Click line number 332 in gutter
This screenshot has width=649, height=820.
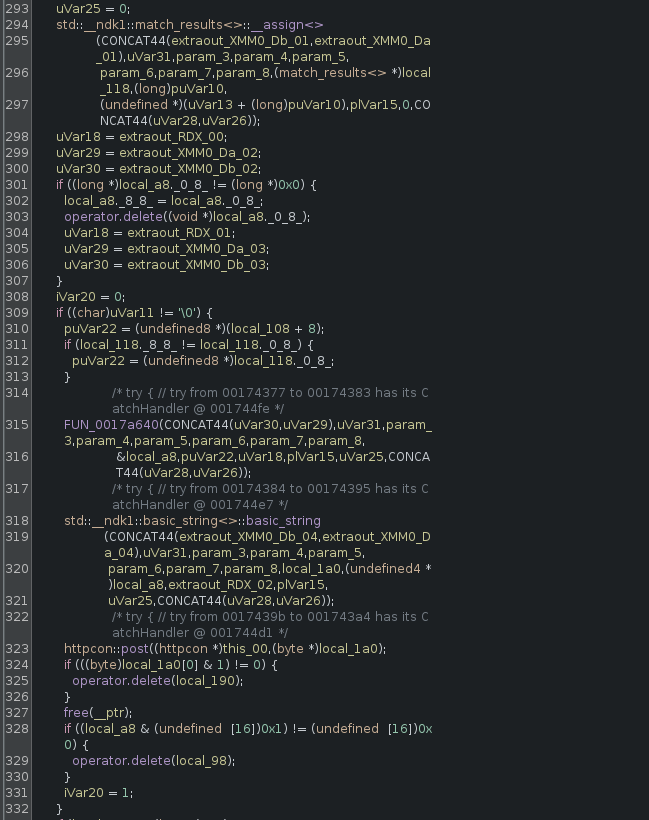17,809
